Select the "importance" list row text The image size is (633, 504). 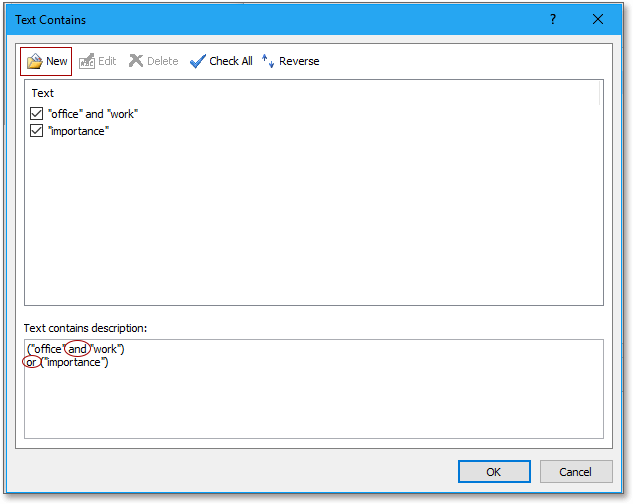point(78,131)
